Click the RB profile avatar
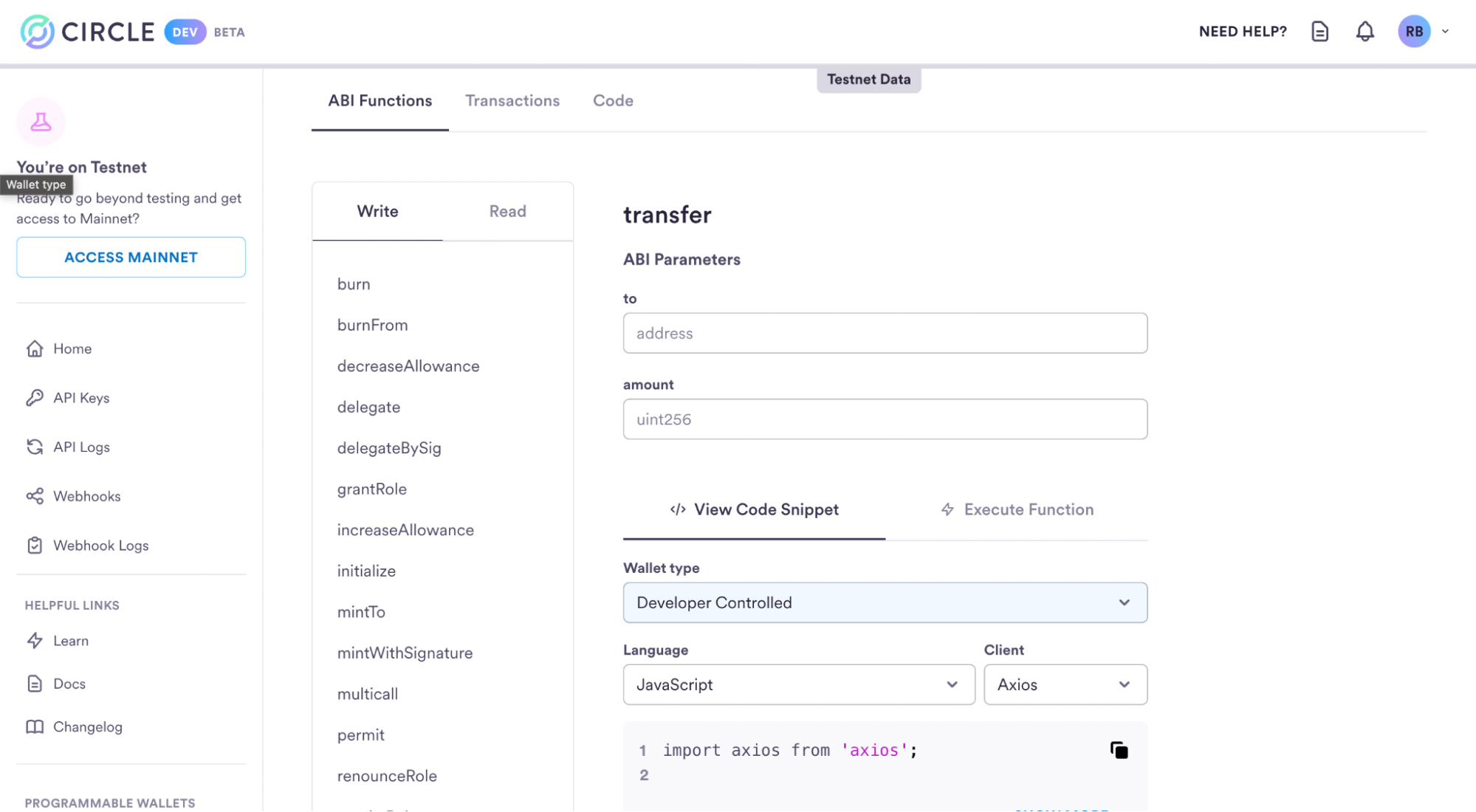Viewport: 1476px width, 812px height. (x=1413, y=32)
